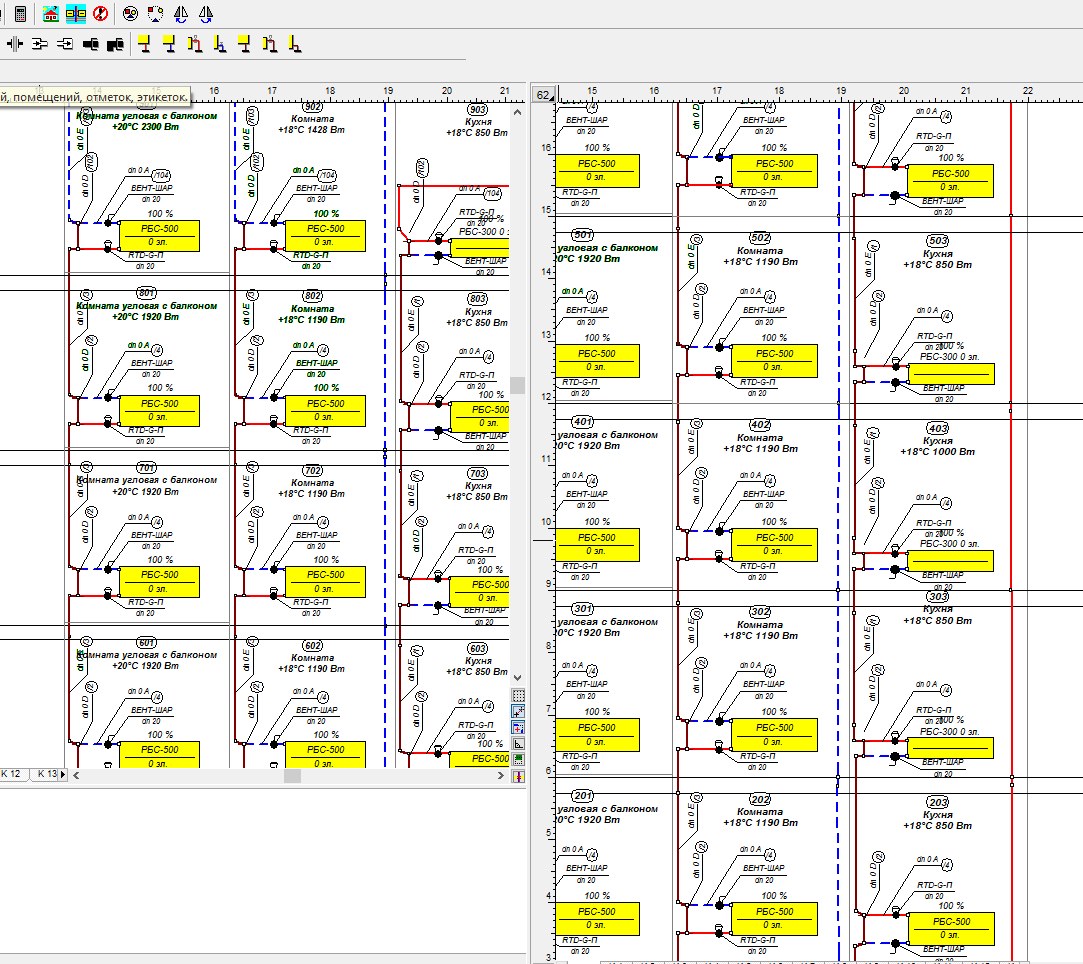Click the first mirror flip icon
This screenshot has width=1083, height=964.
click(180, 13)
